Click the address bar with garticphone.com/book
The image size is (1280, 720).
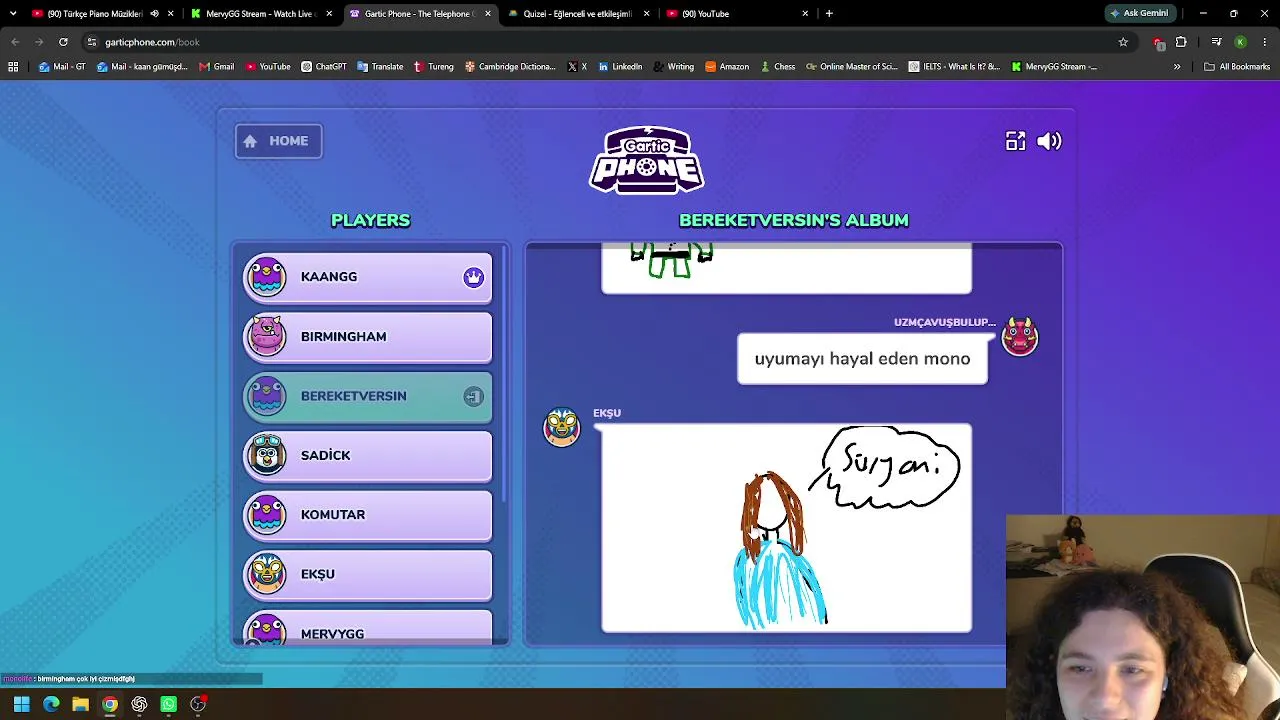(600, 42)
